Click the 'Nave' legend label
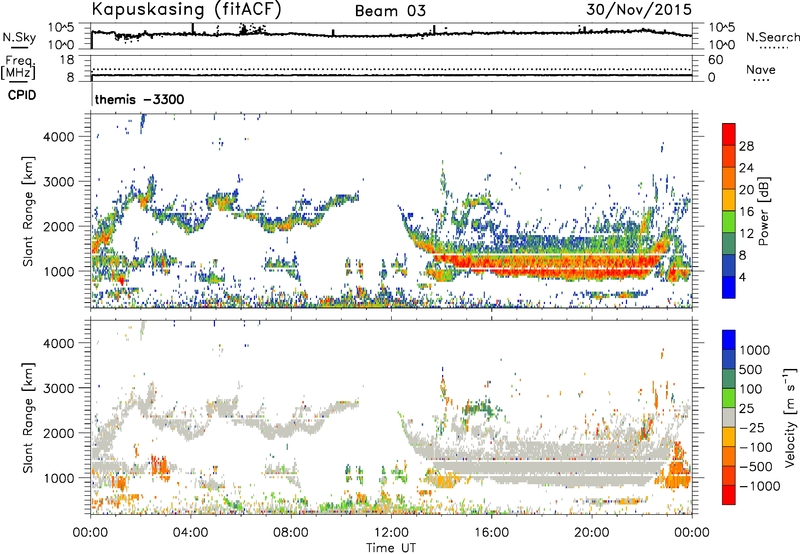Image resolution: width=800 pixels, height=554 pixels. [x=761, y=69]
